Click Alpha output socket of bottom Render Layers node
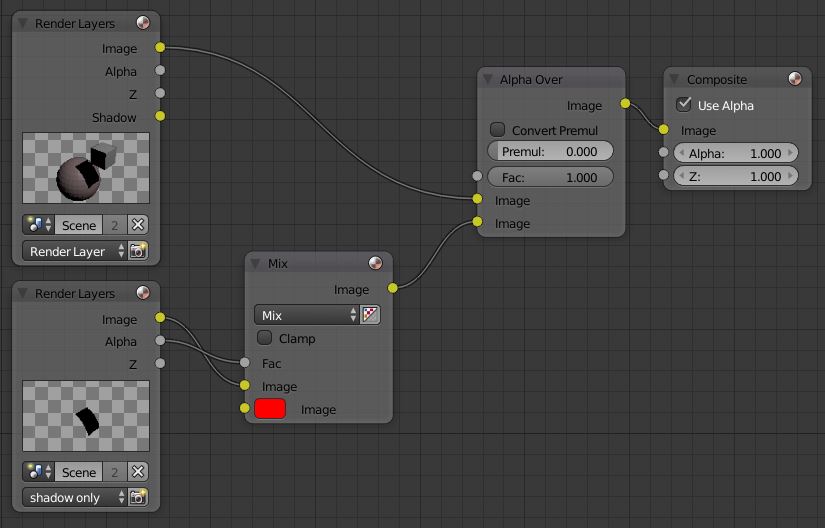The width and height of the screenshot is (825, 528). pos(160,340)
